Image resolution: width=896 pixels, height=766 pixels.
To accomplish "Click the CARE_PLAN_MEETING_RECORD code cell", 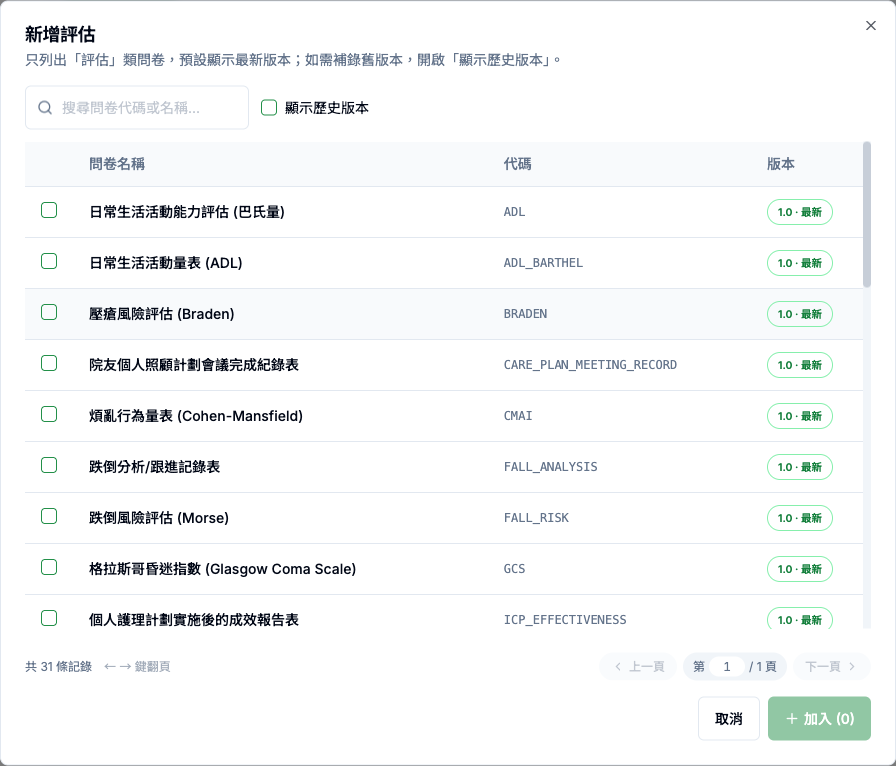I will [x=590, y=365].
